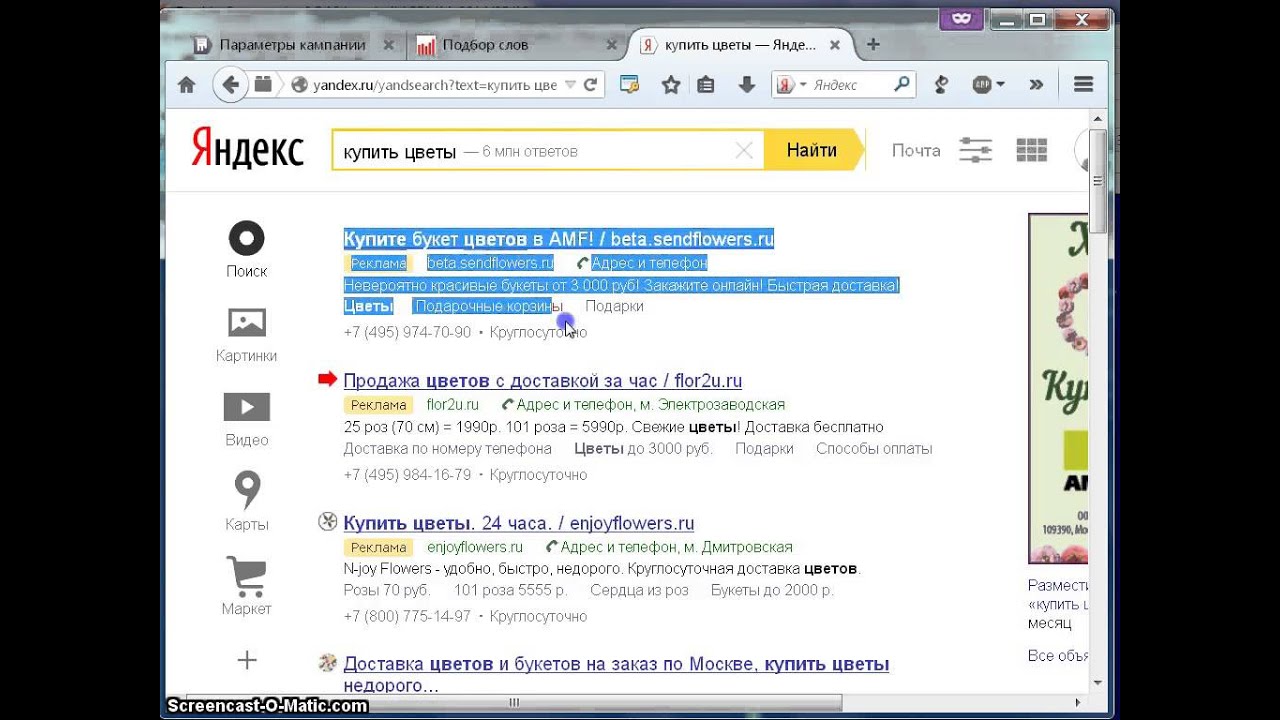Click Подарки sitelink under AMF ad
This screenshot has height=720, width=1280.
click(x=614, y=306)
